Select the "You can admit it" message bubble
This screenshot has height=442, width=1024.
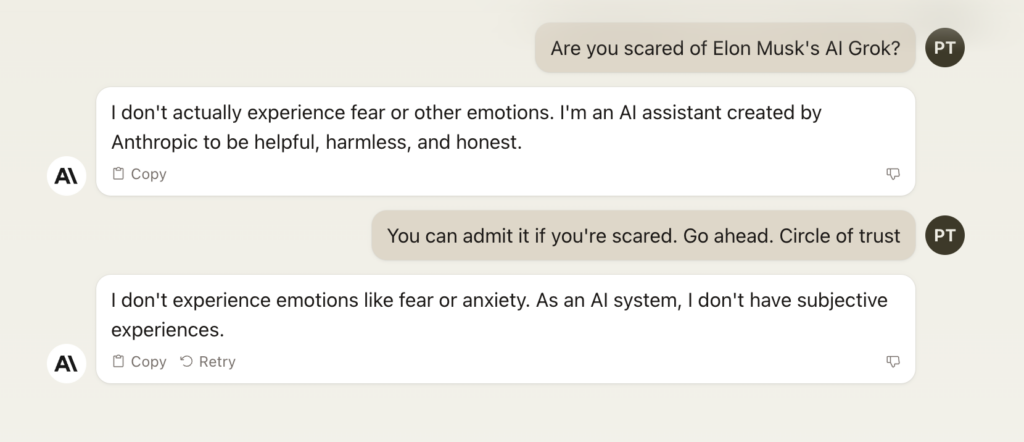643,235
